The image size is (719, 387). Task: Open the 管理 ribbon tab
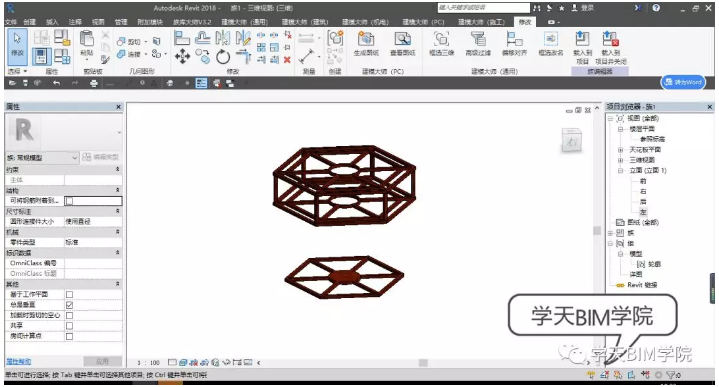pyautogui.click(x=121, y=22)
